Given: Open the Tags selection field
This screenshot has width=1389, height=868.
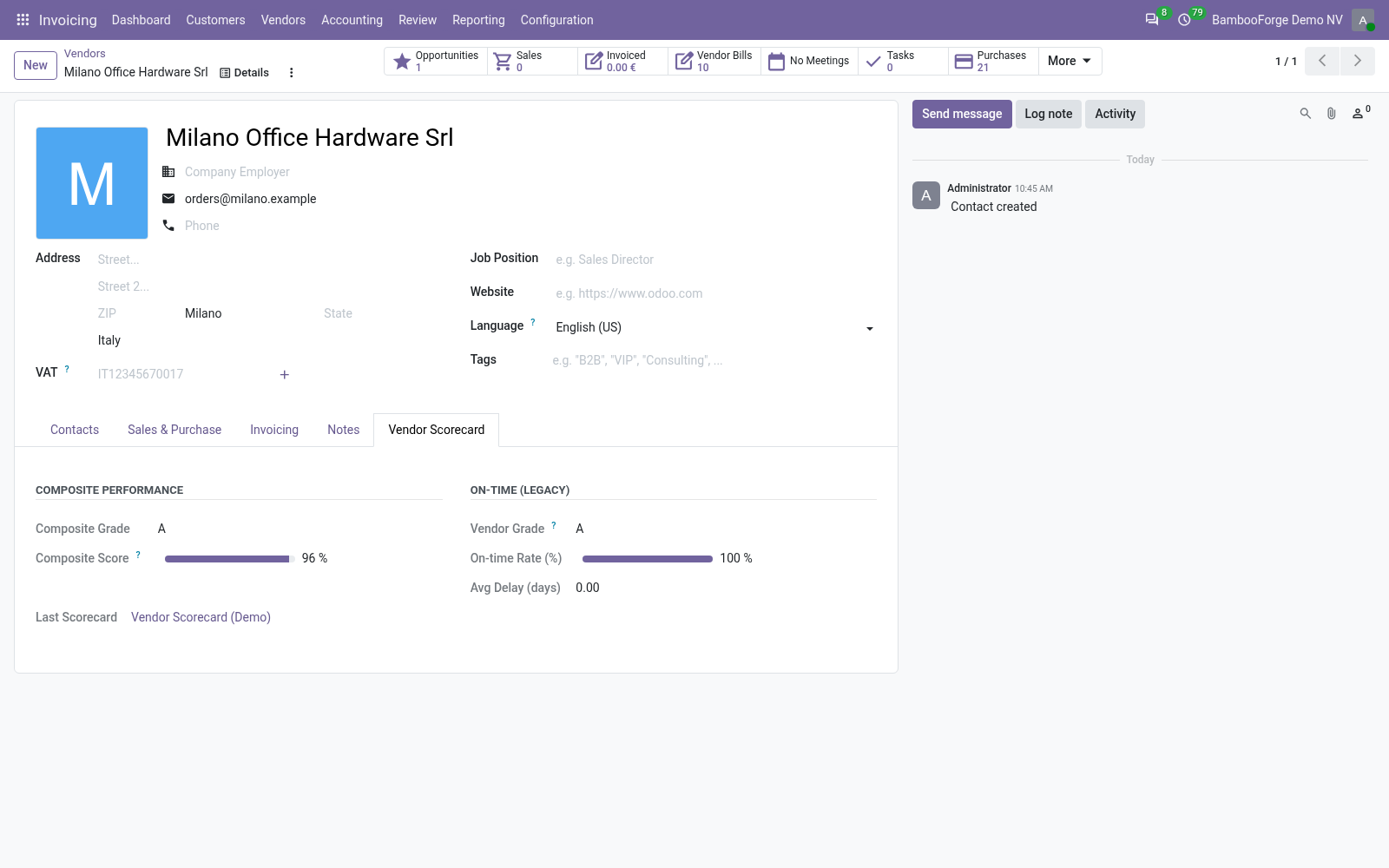Looking at the screenshot, I should [714, 360].
